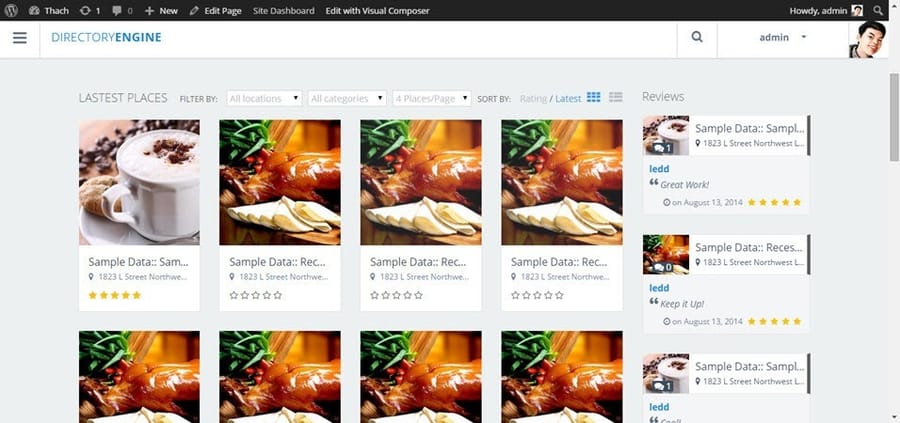The height and width of the screenshot is (423, 900).
Task: Open the updates counter in admin bar
Action: pyautogui.click(x=90, y=10)
